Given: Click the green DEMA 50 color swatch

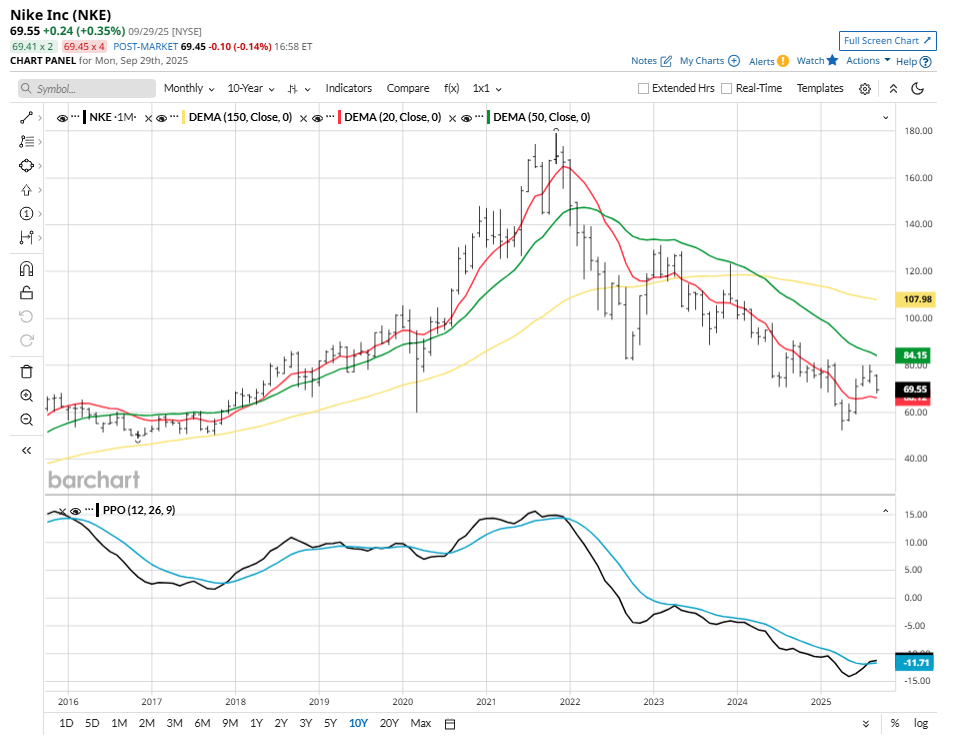Looking at the screenshot, I should [488, 117].
